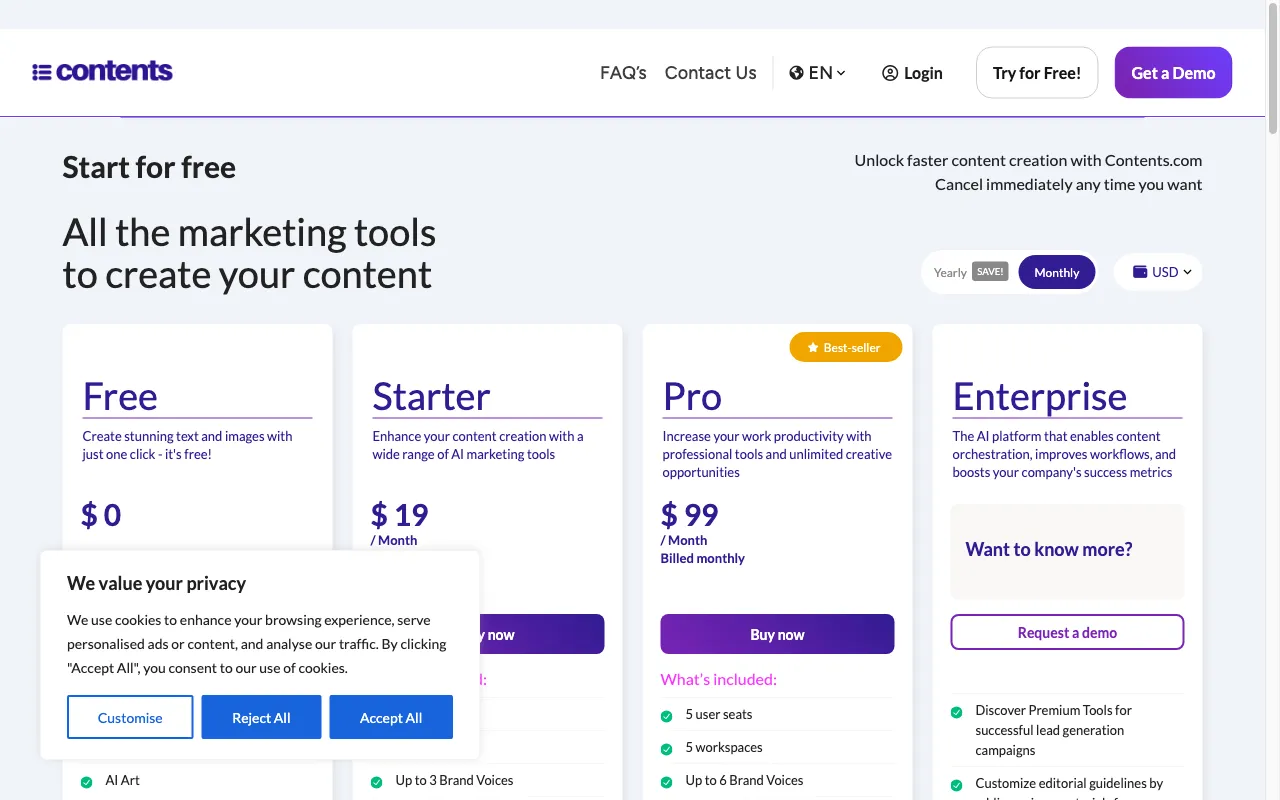The width and height of the screenshot is (1280, 800).
Task: Open the Login link
Action: (912, 73)
